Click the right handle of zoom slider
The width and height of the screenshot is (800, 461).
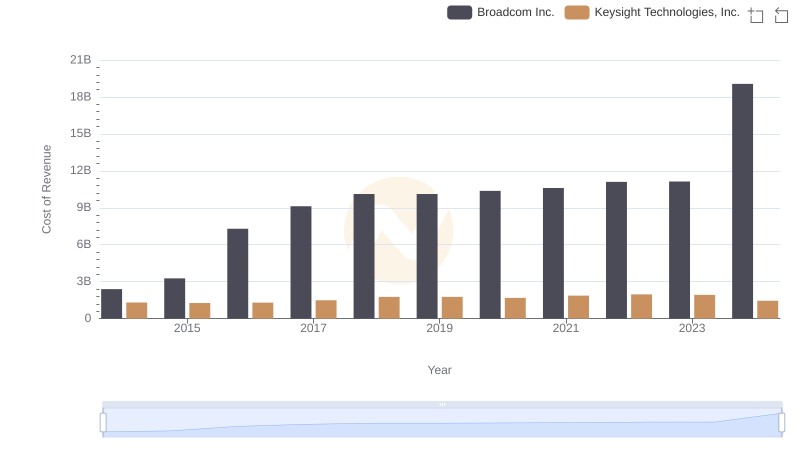[781, 423]
